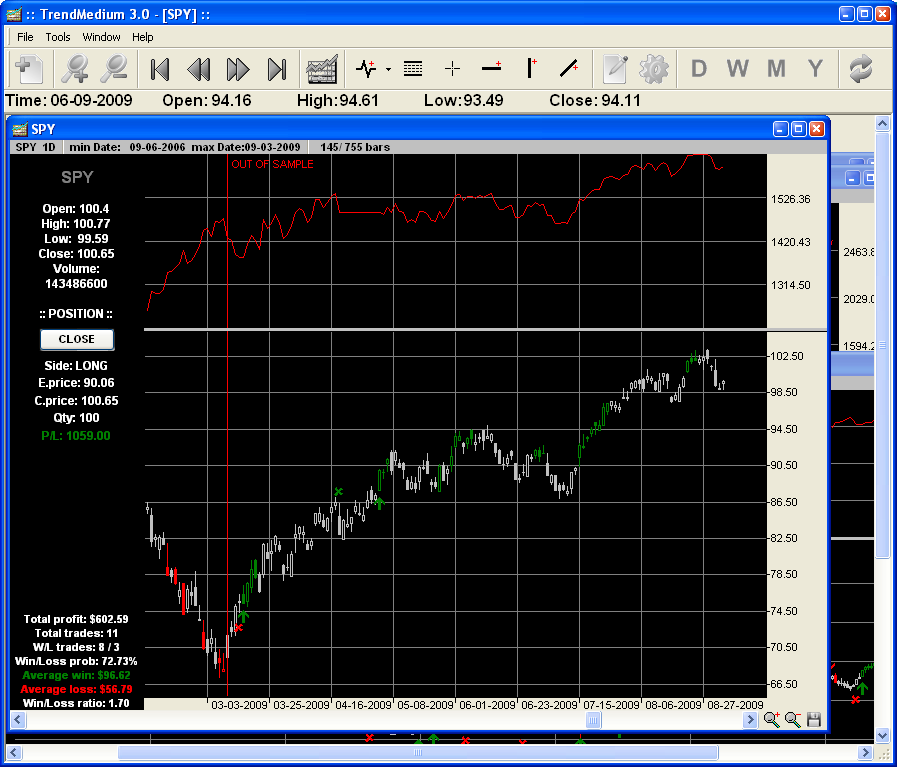
Task: Pick the diagonal trend line tool
Action: (x=569, y=69)
